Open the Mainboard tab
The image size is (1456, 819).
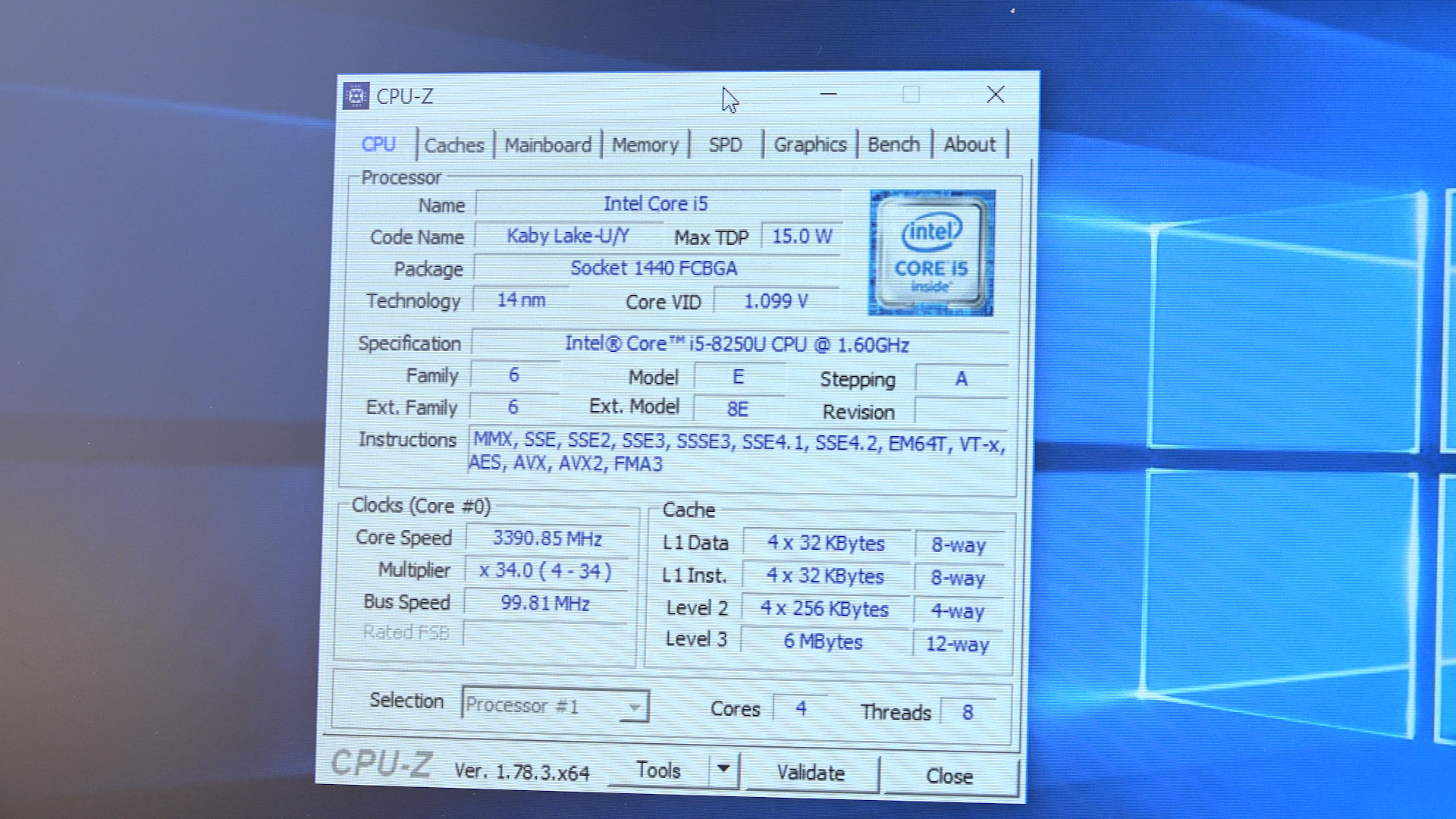[548, 145]
